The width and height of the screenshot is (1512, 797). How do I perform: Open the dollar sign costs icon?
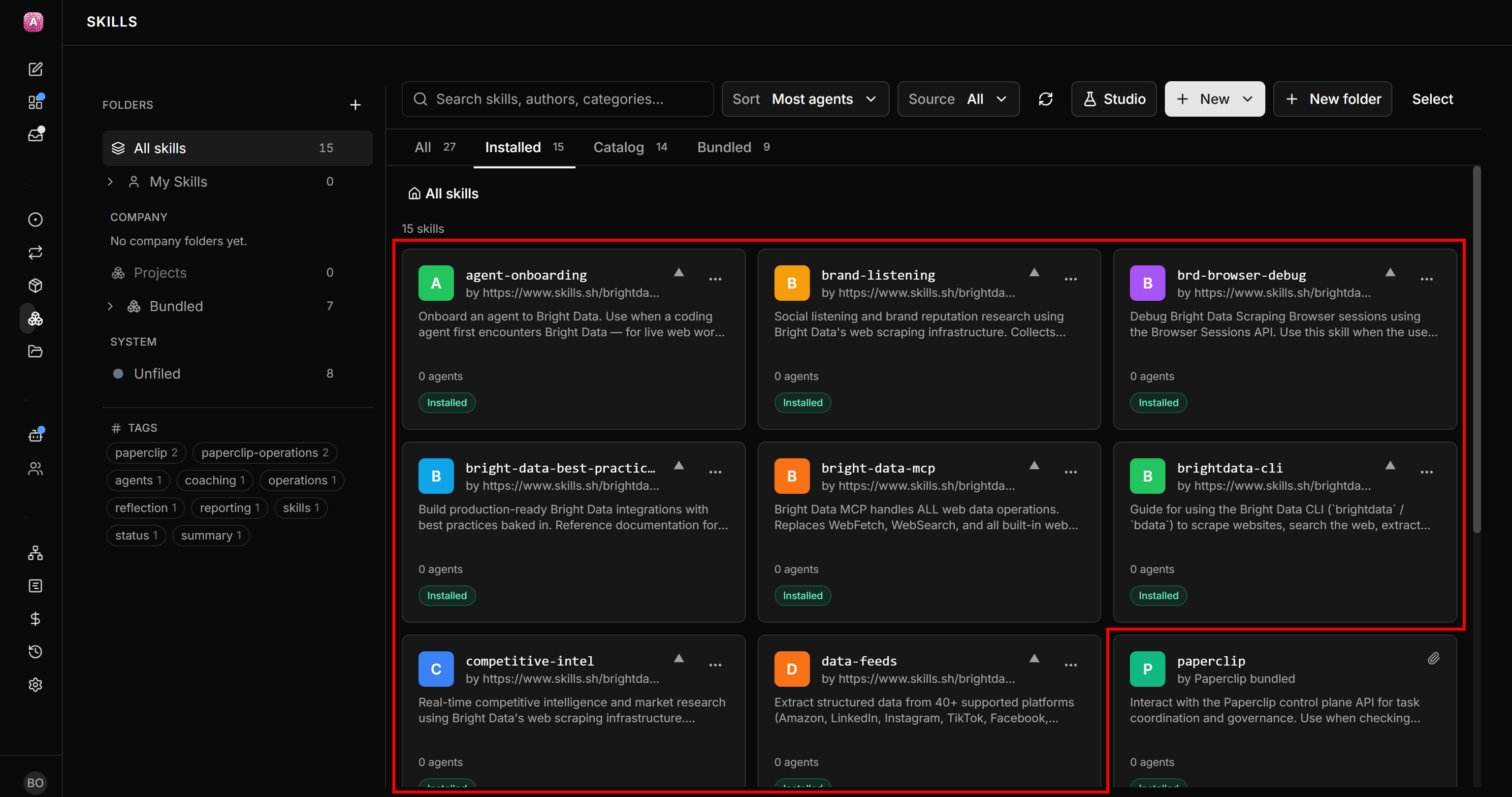35,619
